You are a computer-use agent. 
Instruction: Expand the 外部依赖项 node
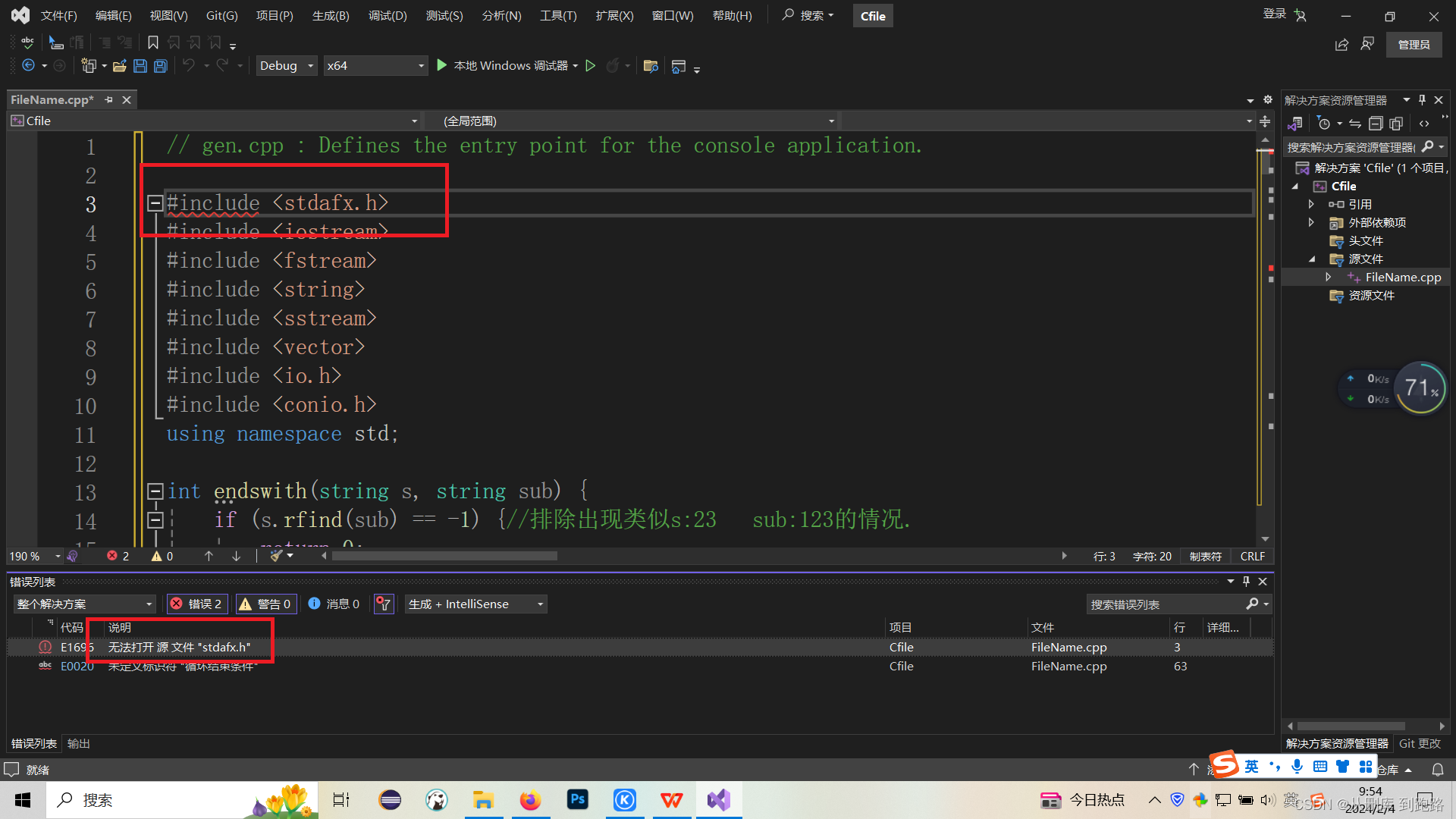[1311, 222]
